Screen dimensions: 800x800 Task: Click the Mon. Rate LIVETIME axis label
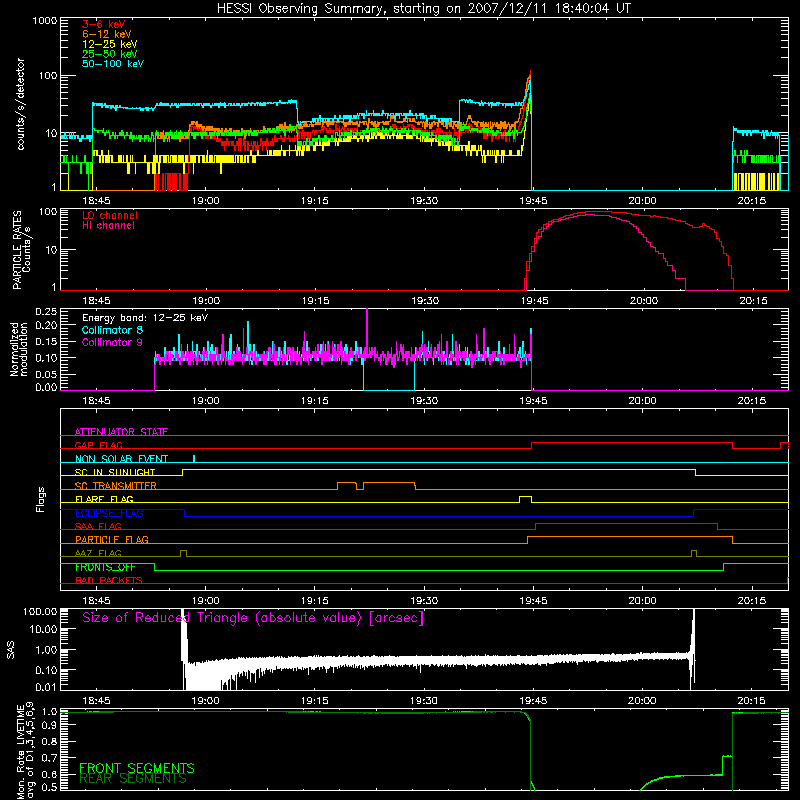26,751
